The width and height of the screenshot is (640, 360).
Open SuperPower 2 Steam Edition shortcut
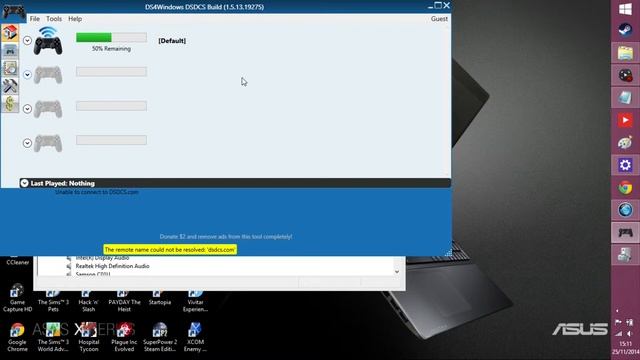pyautogui.click(x=160, y=337)
